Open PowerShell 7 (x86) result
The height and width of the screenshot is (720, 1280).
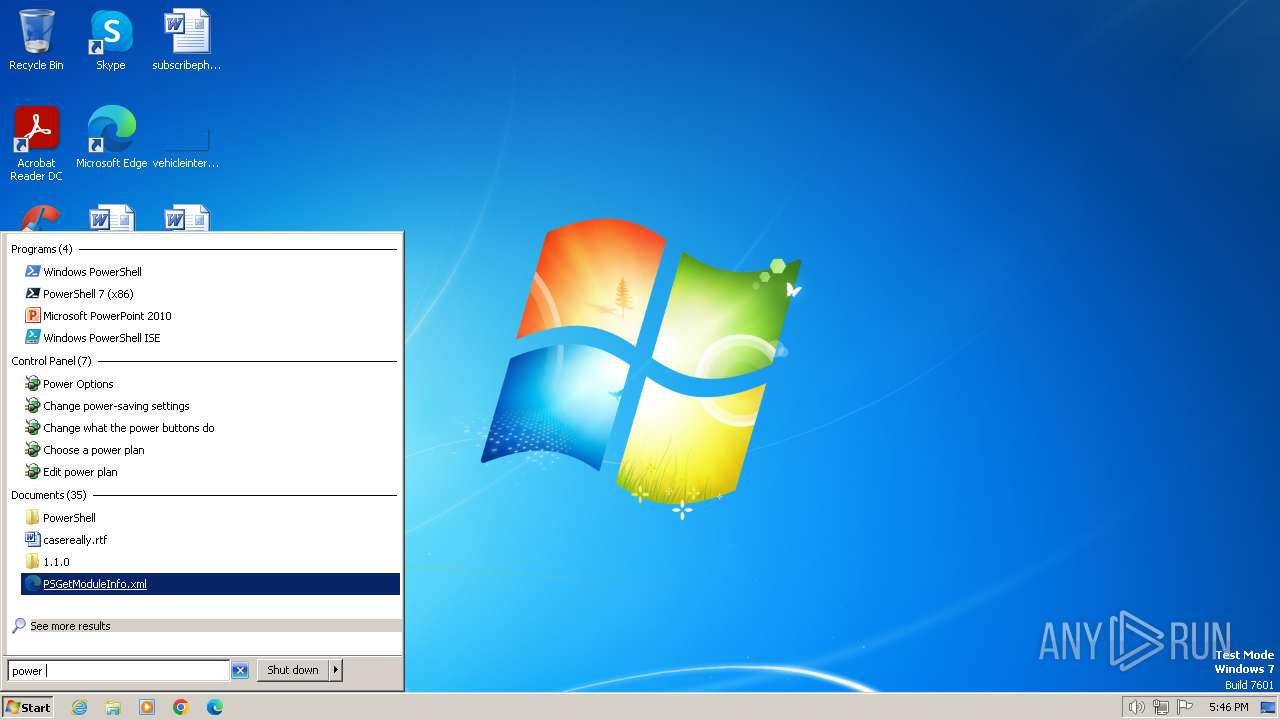pos(210,294)
